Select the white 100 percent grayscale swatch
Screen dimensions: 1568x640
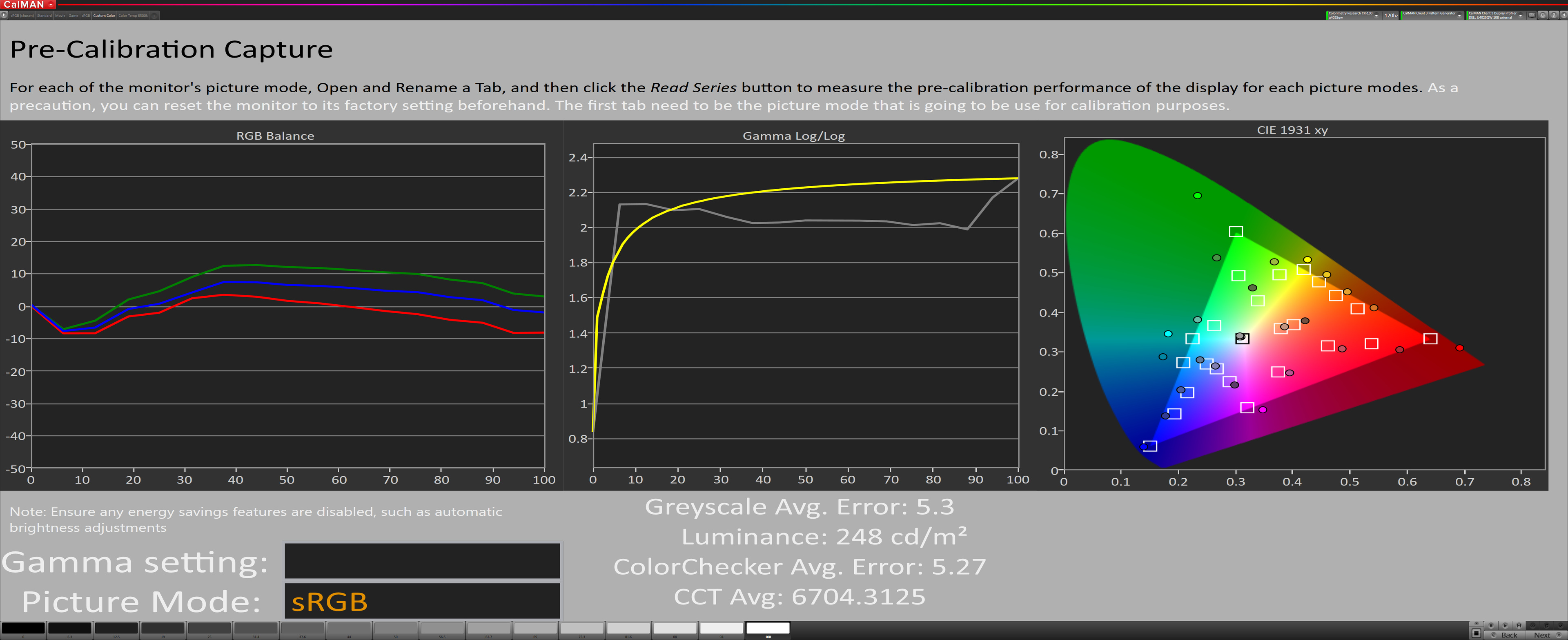tap(768, 629)
